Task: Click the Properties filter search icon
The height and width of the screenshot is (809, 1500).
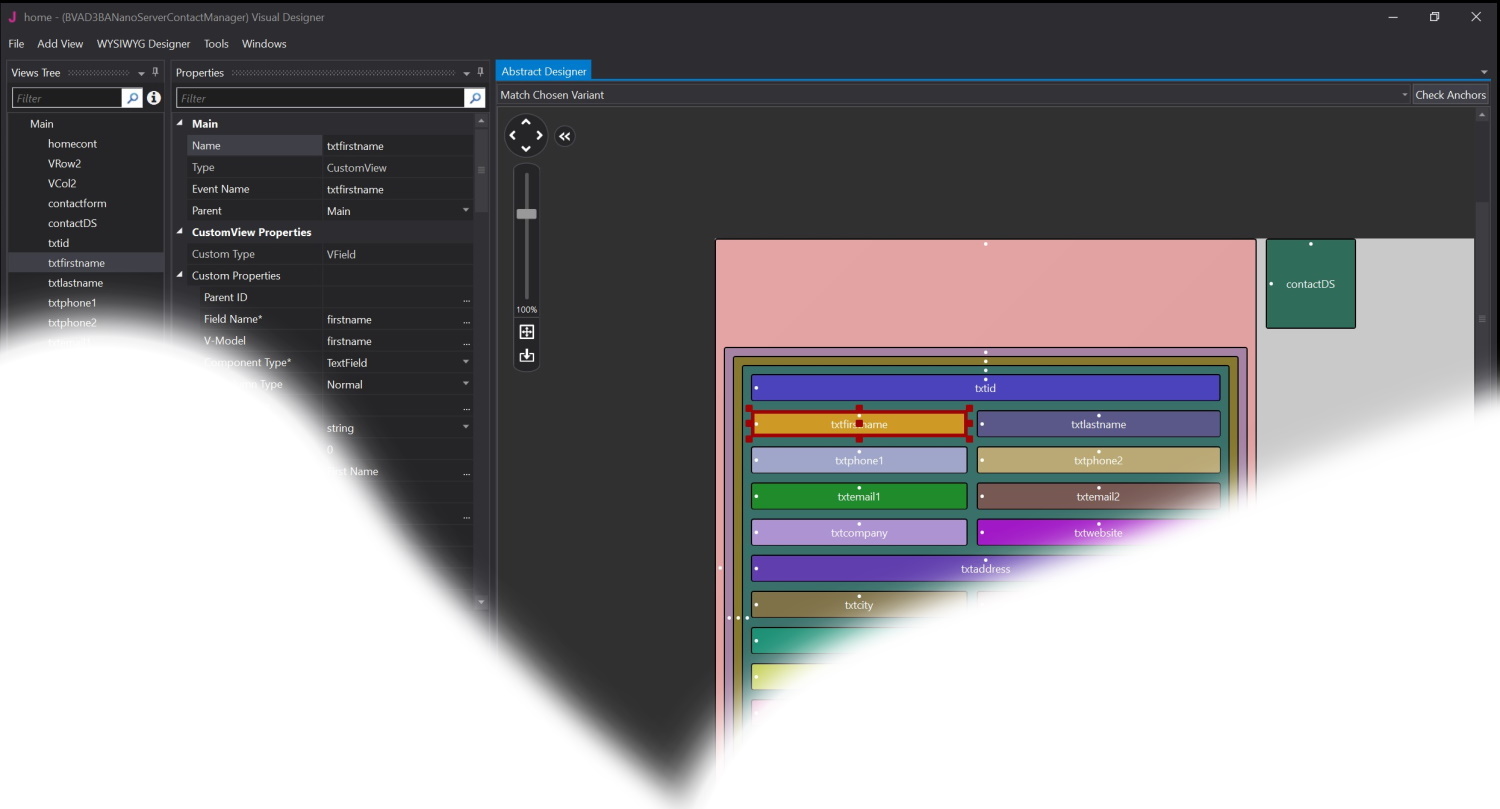Action: (x=475, y=98)
